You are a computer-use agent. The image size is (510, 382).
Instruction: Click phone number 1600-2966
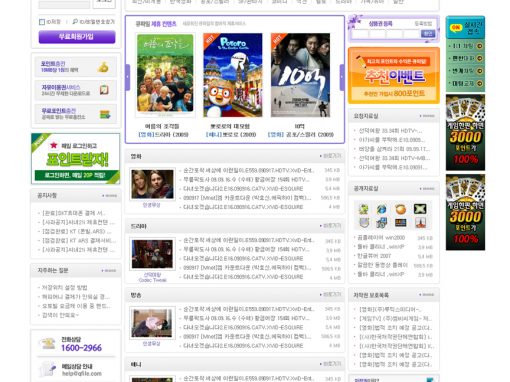click(x=81, y=348)
